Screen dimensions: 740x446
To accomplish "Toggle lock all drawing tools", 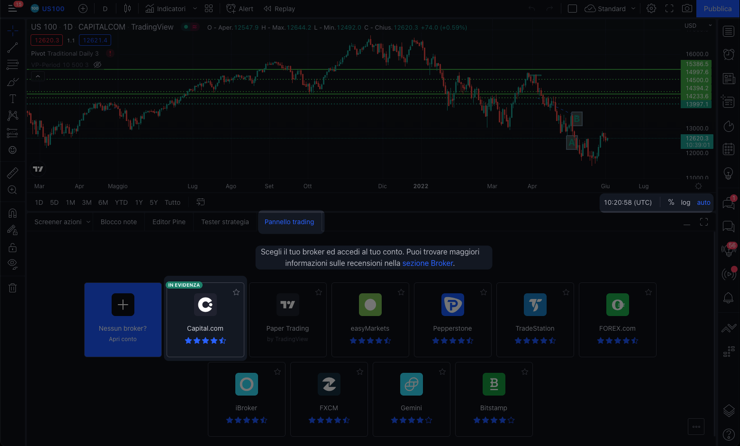I will (x=13, y=247).
